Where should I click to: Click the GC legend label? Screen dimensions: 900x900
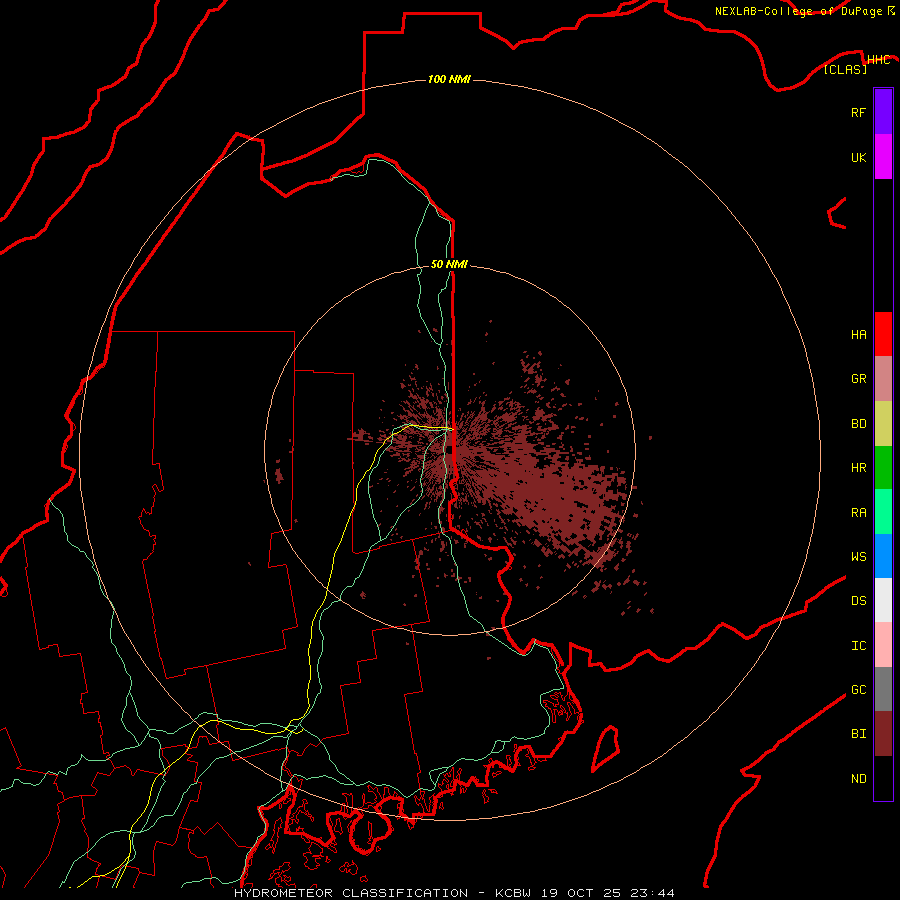[858, 689]
